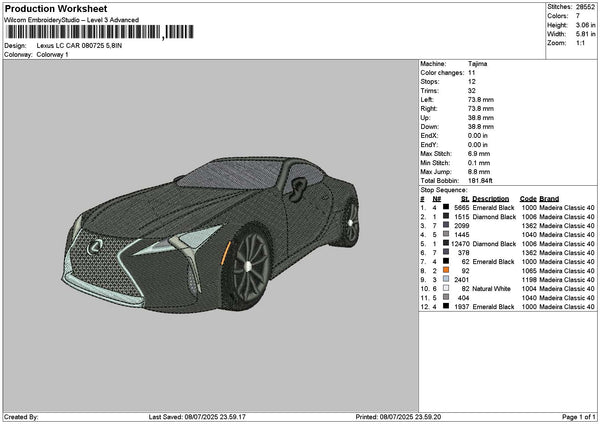Click the Stitches count 28552
This screenshot has height=424, width=600.
pyautogui.click(x=585, y=6)
